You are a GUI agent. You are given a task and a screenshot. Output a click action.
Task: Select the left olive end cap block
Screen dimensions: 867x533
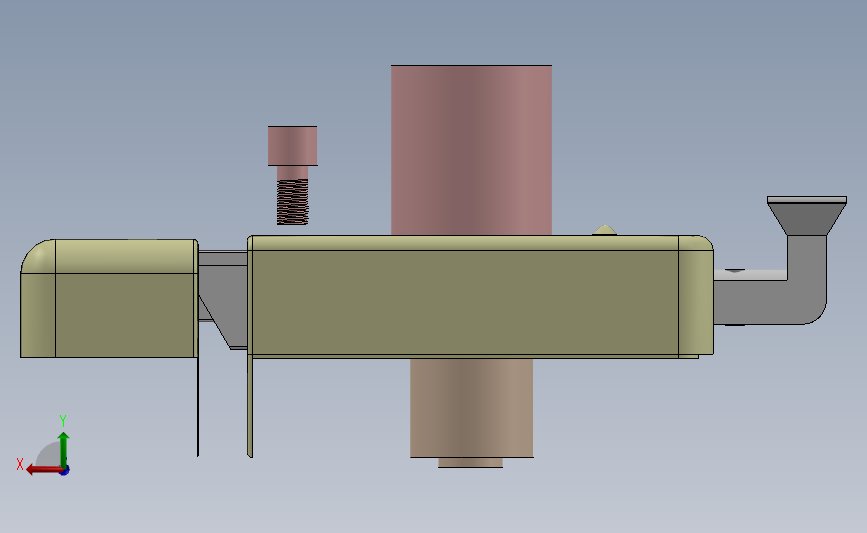pyautogui.click(x=109, y=299)
